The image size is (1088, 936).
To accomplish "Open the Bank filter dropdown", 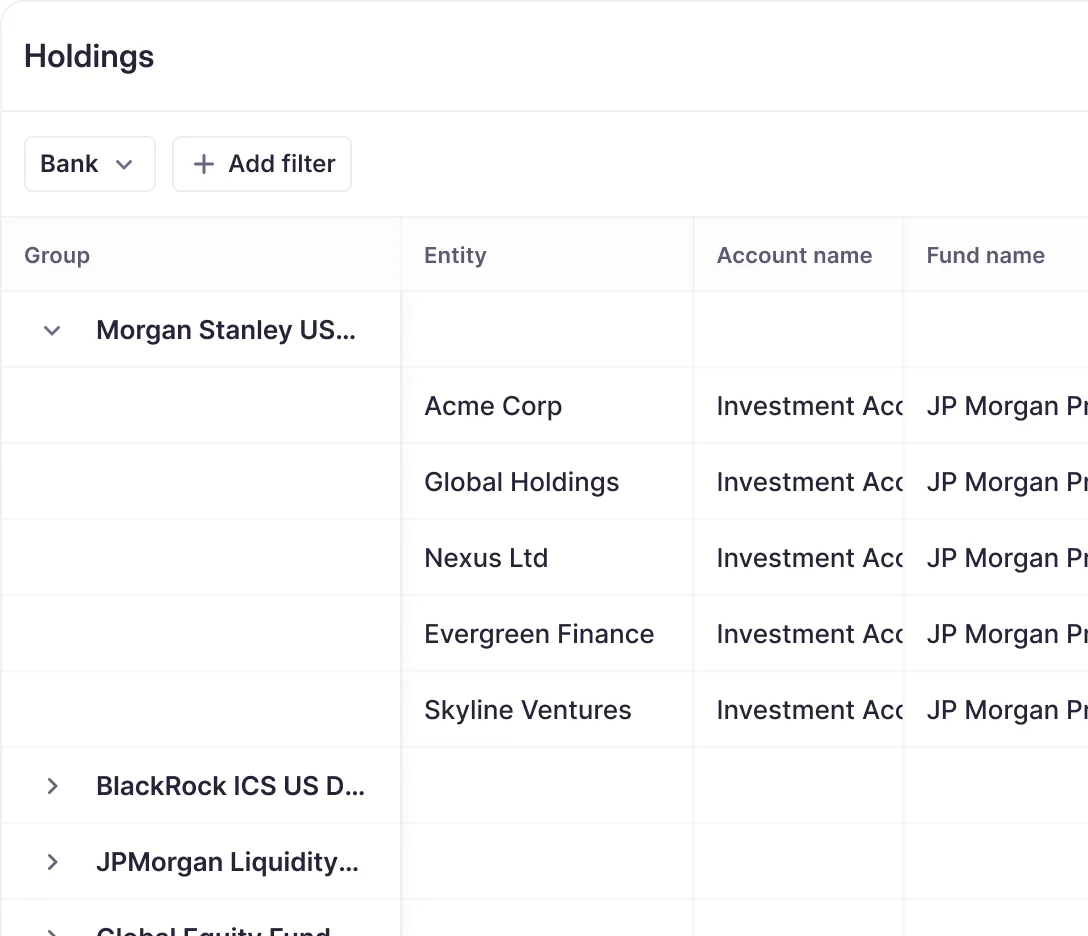I will point(89,164).
